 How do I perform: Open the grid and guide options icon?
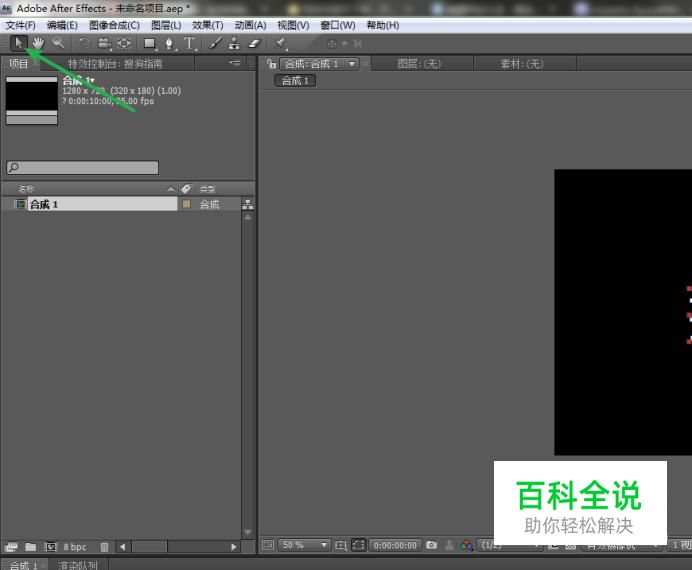(341, 545)
